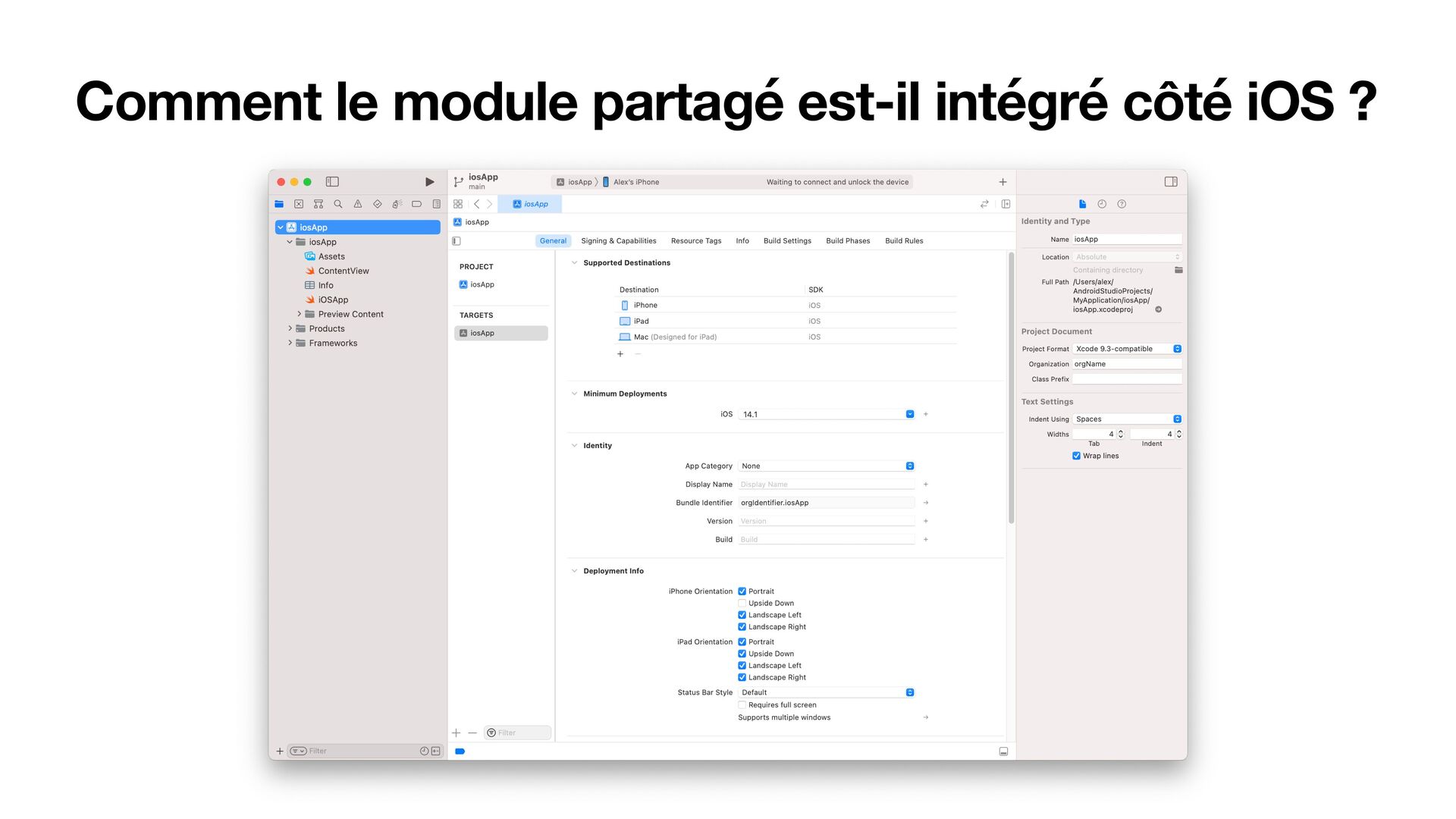This screenshot has width=1456, height=819.
Task: Toggle the navigator sidebar icon
Action: (332, 182)
